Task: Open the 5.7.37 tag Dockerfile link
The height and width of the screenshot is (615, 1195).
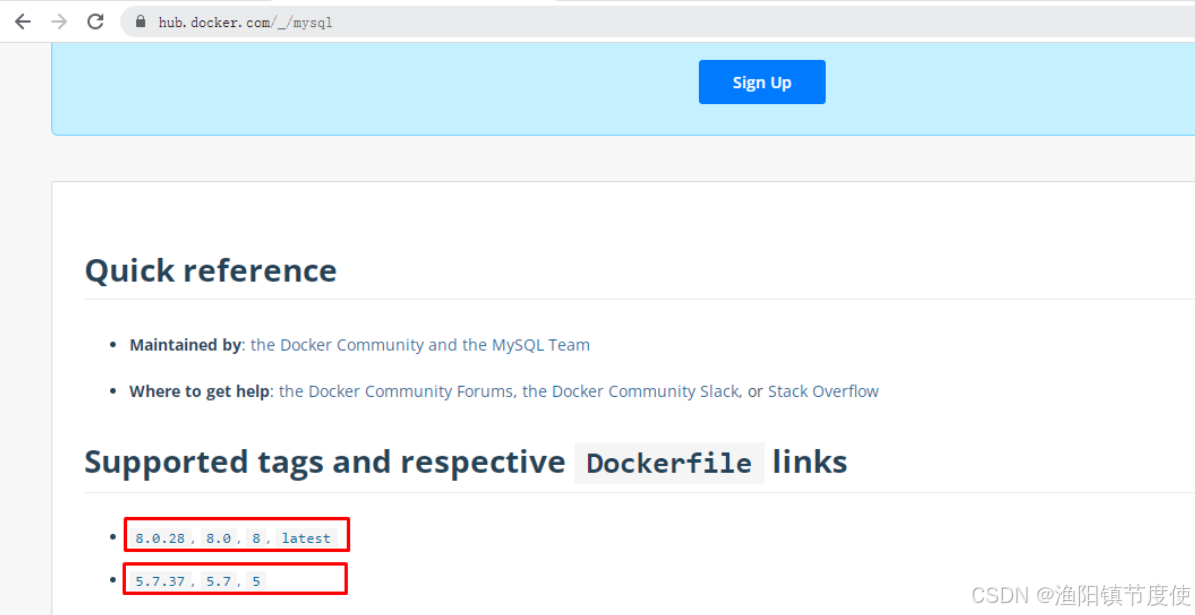Action: (x=160, y=581)
